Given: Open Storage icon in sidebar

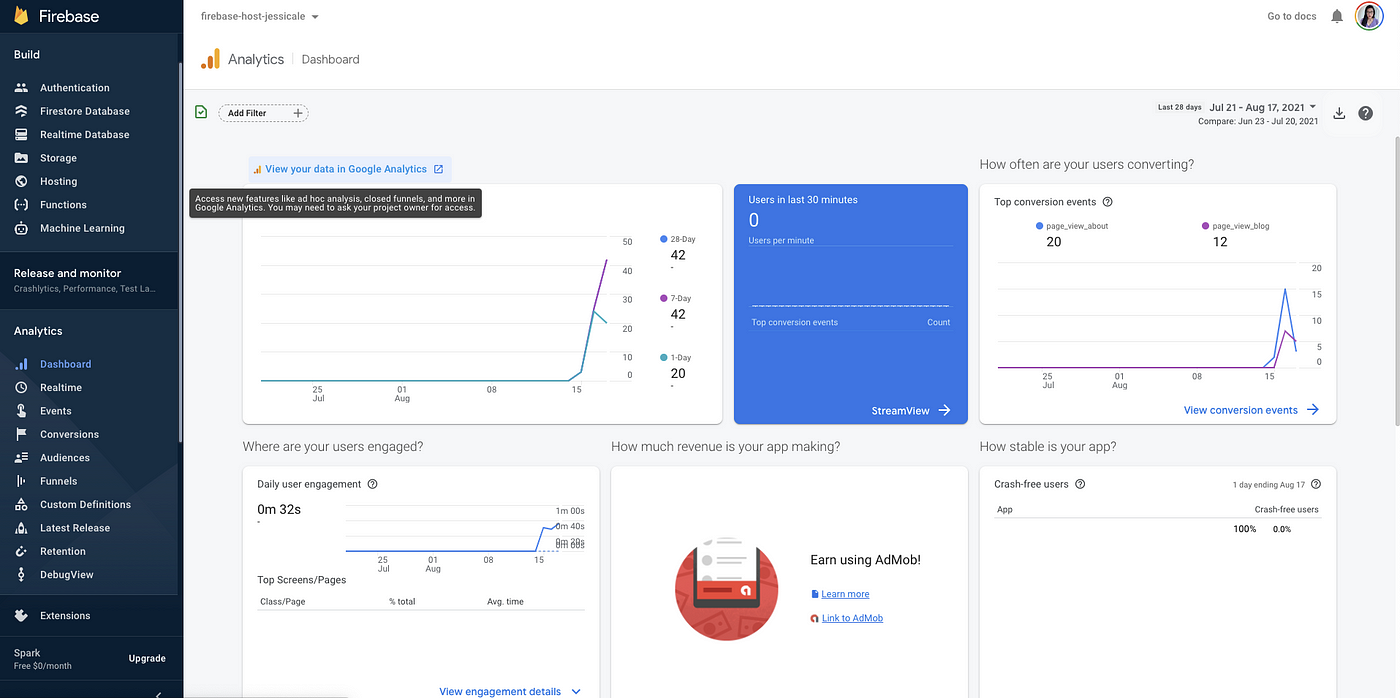Looking at the screenshot, I should (x=21, y=158).
